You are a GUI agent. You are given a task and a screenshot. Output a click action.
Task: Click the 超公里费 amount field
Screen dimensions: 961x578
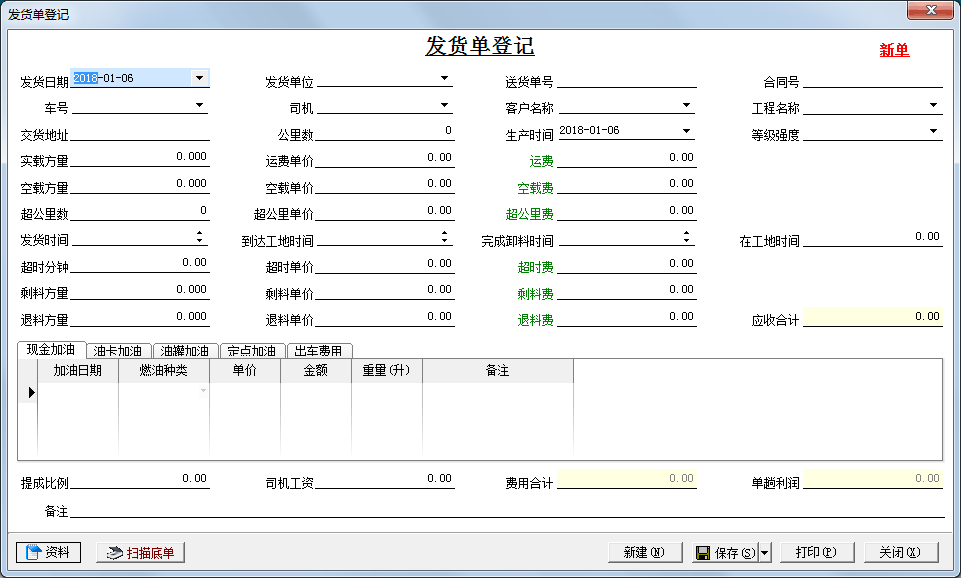[x=627, y=212]
